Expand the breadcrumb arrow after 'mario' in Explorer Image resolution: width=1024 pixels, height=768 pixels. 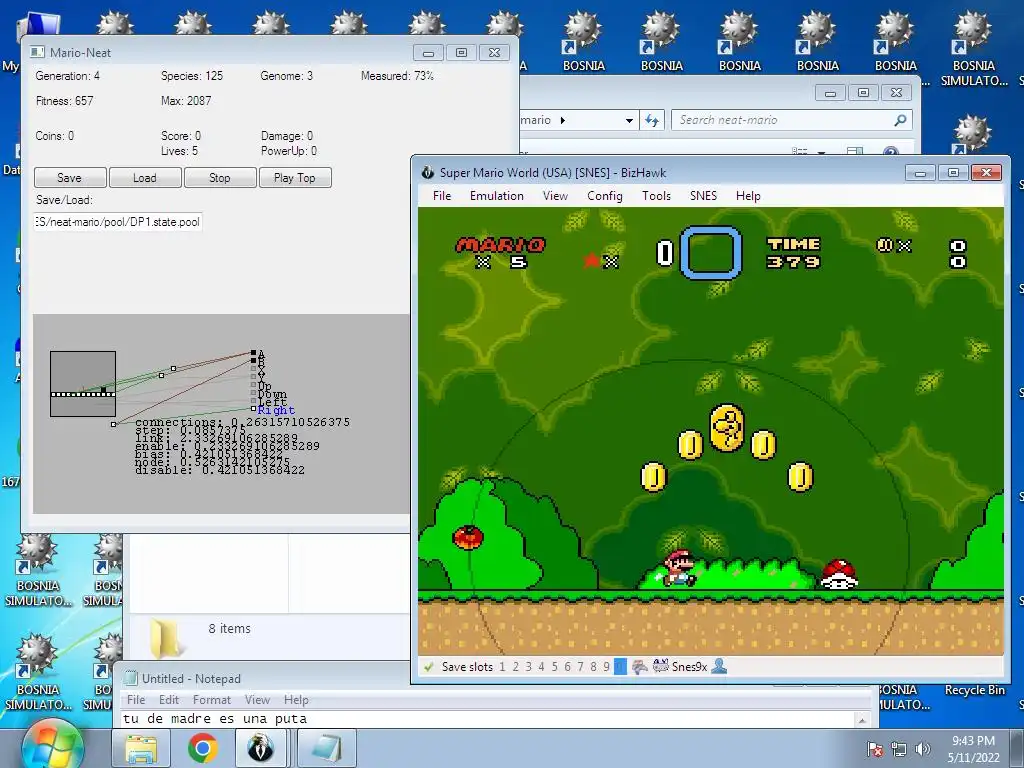pyautogui.click(x=563, y=120)
